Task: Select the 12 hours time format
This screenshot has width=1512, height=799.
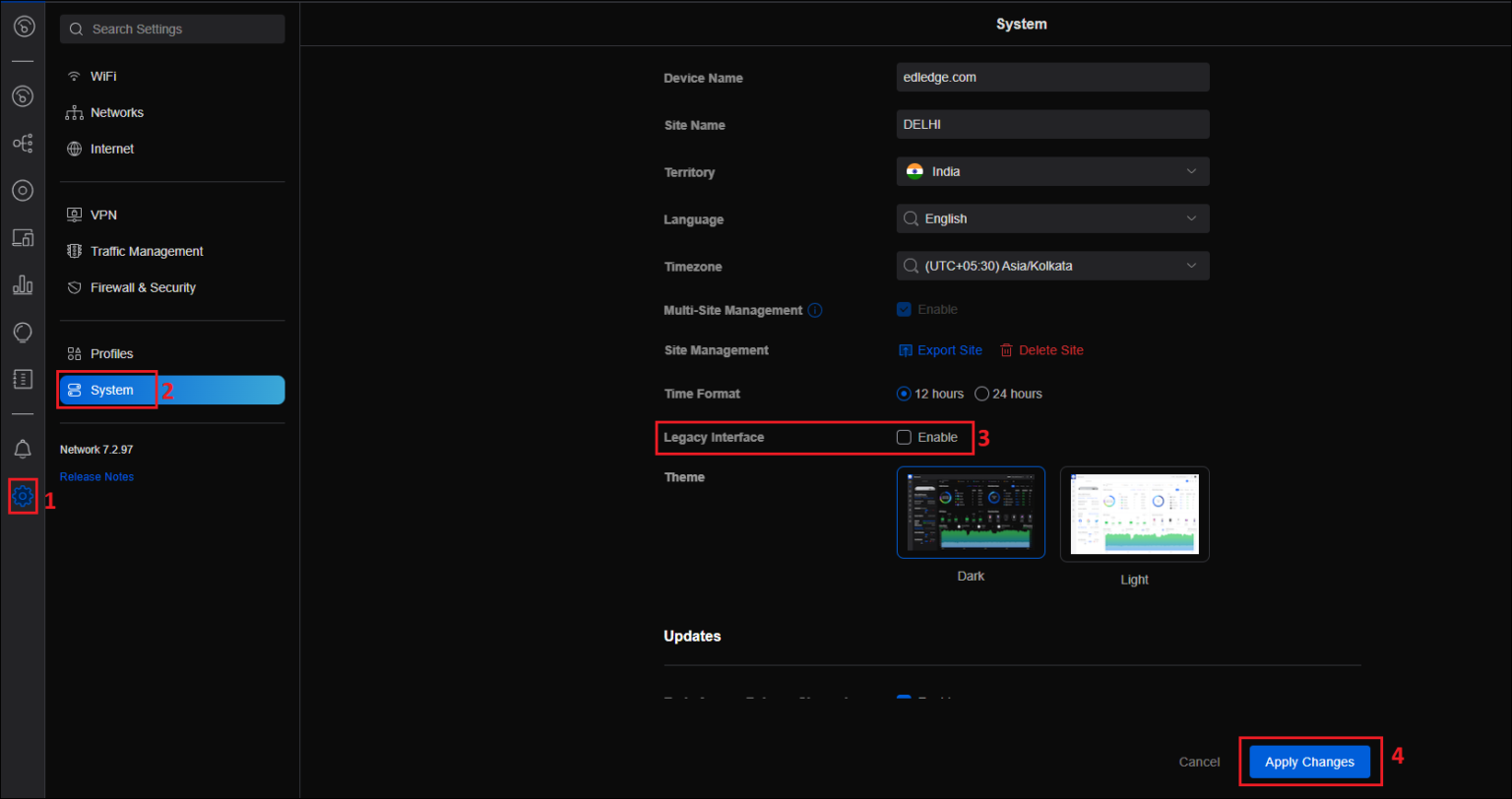Action: click(904, 393)
